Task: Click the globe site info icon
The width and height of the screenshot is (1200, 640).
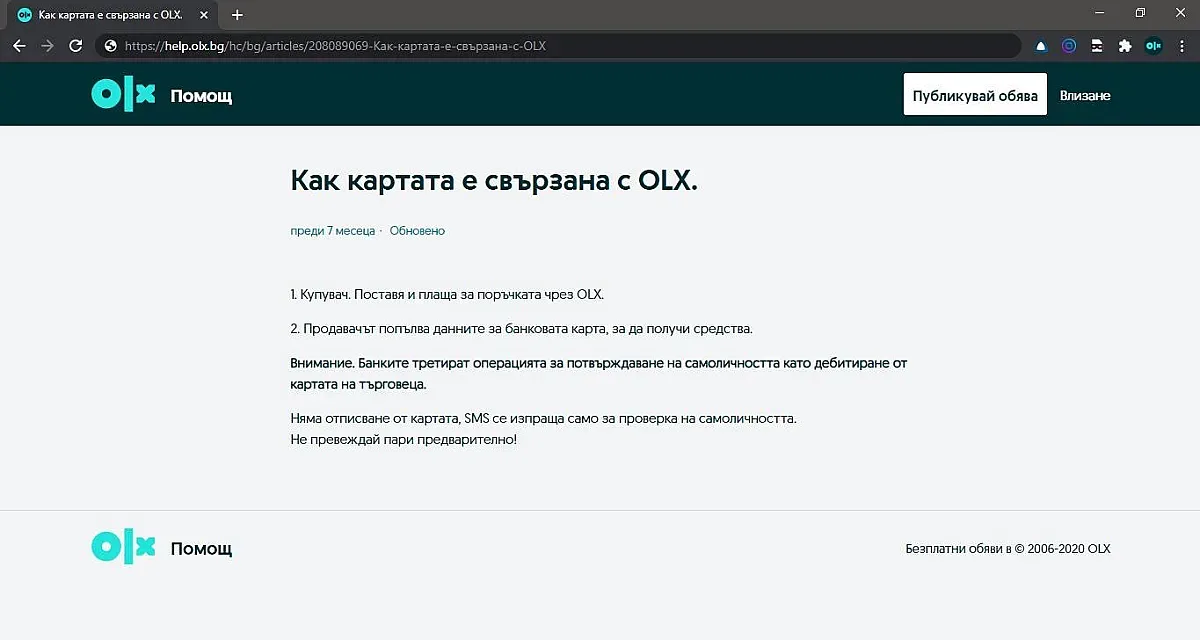Action: 110,46
